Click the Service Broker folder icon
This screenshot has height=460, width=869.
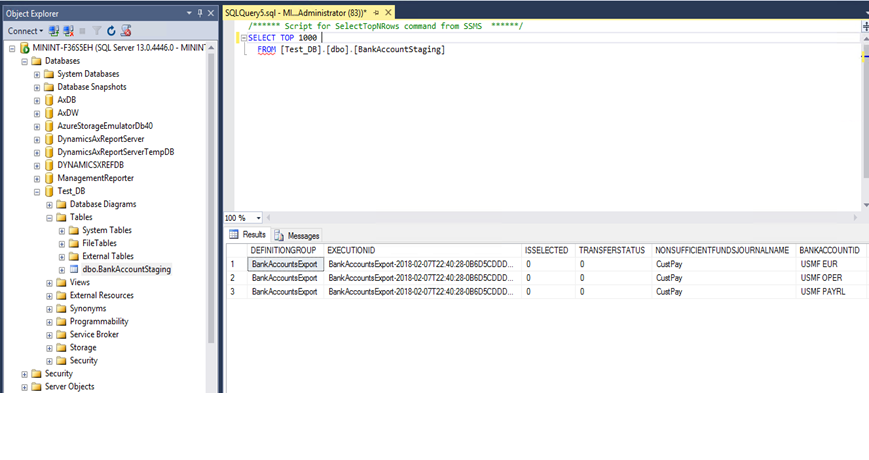coord(62,334)
